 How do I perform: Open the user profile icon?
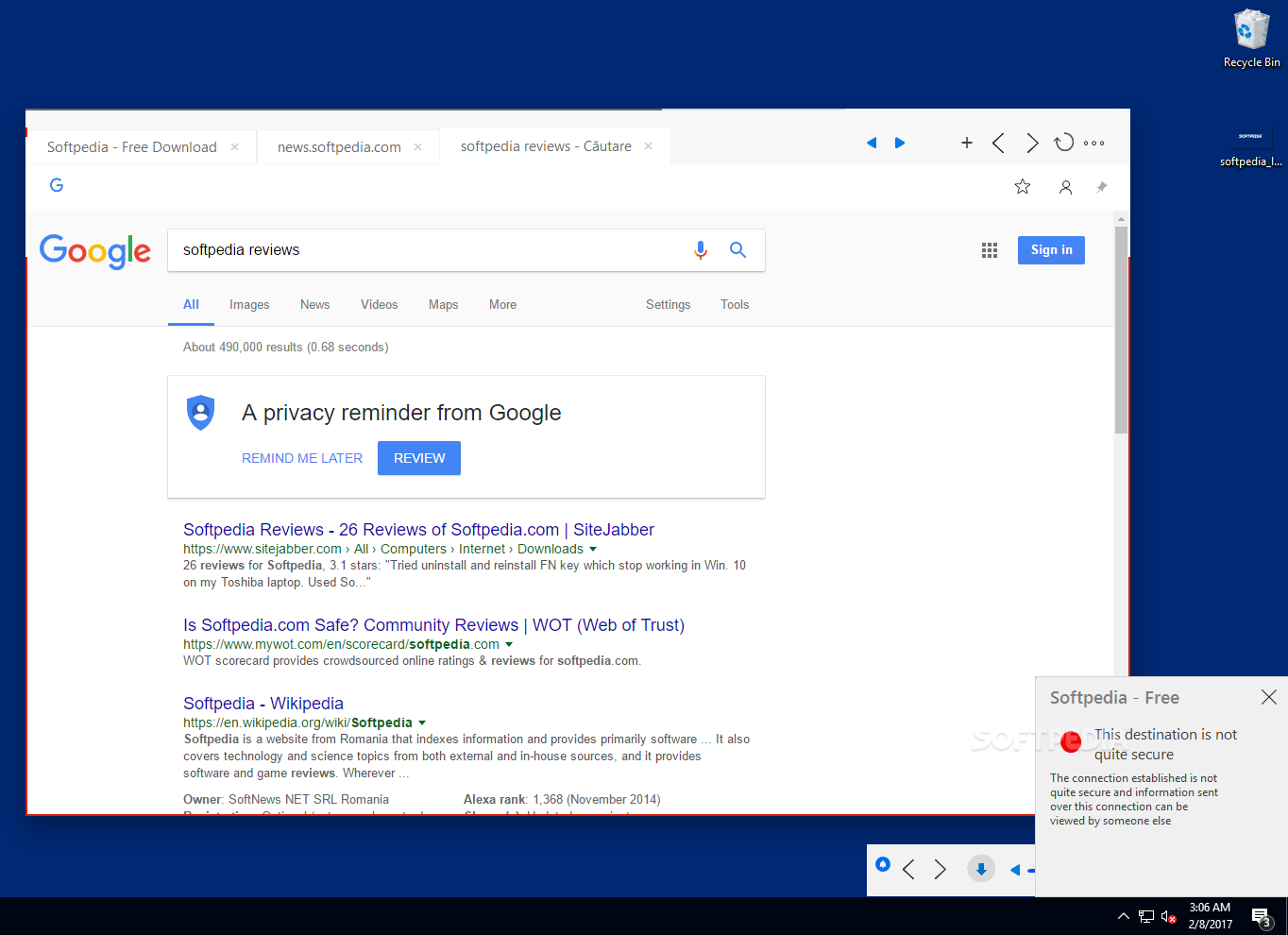coord(1066,187)
